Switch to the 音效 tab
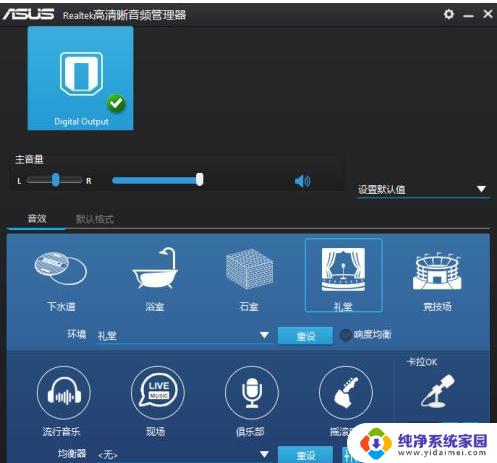This screenshot has height=463, width=497. click(37, 219)
